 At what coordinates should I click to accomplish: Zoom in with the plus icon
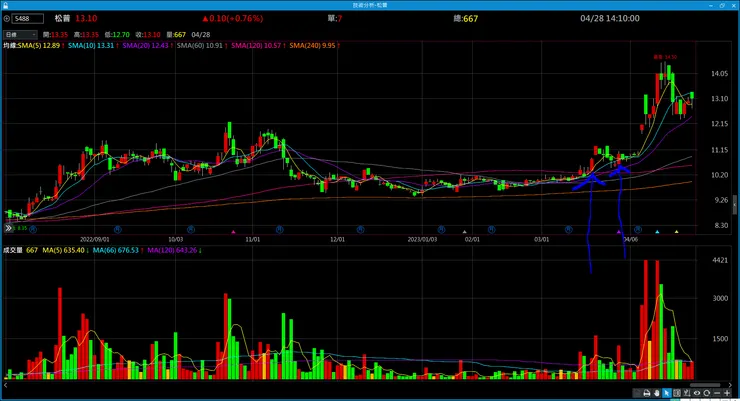(727, 393)
